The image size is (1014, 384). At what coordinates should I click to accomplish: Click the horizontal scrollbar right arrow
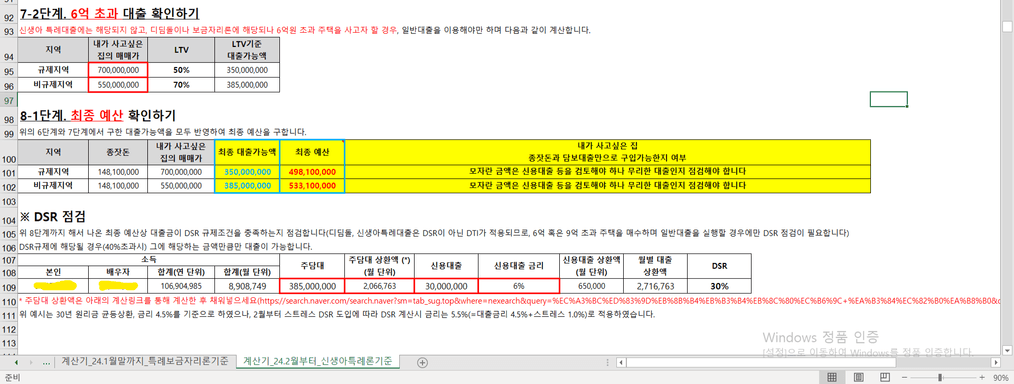[x=995, y=363]
